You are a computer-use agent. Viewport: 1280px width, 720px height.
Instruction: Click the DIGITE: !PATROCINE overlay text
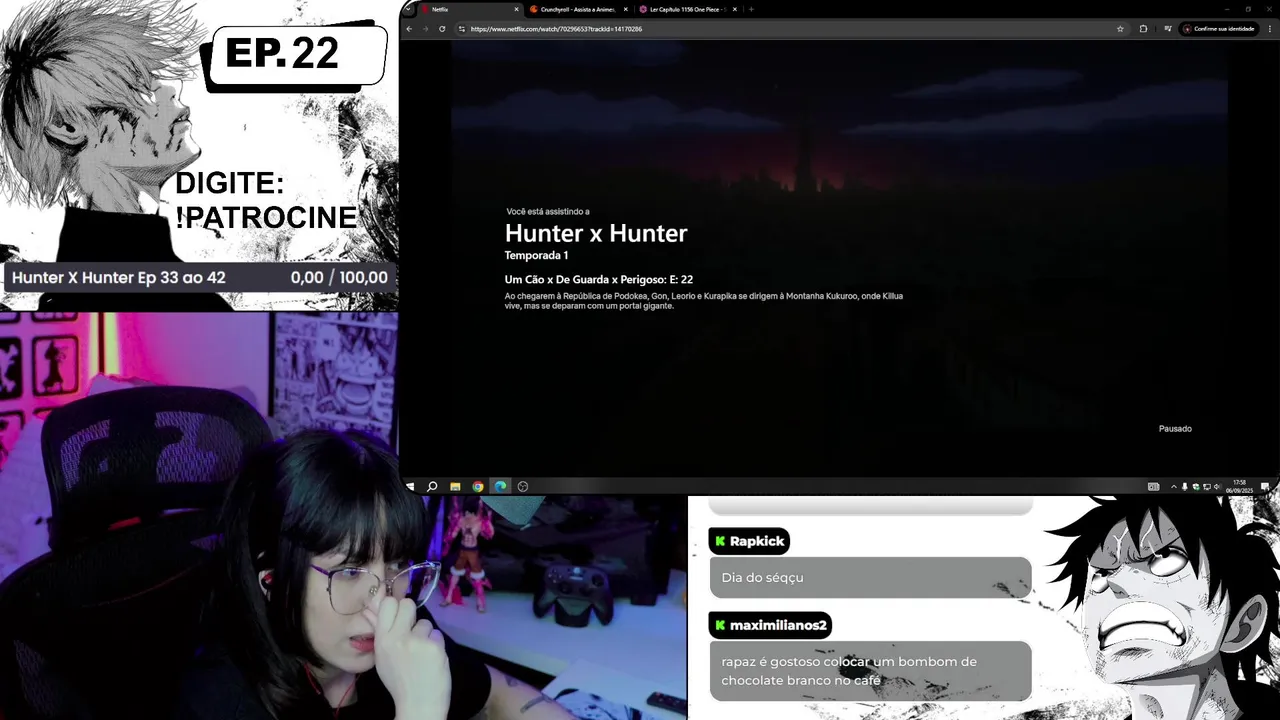point(266,200)
